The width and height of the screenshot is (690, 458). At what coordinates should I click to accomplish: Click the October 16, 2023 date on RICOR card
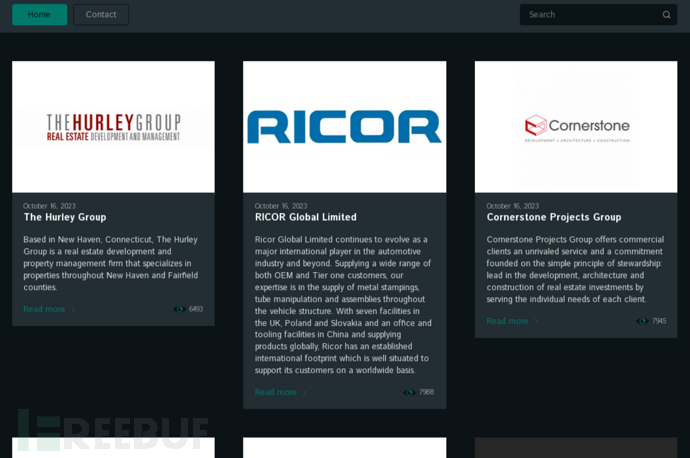281,206
